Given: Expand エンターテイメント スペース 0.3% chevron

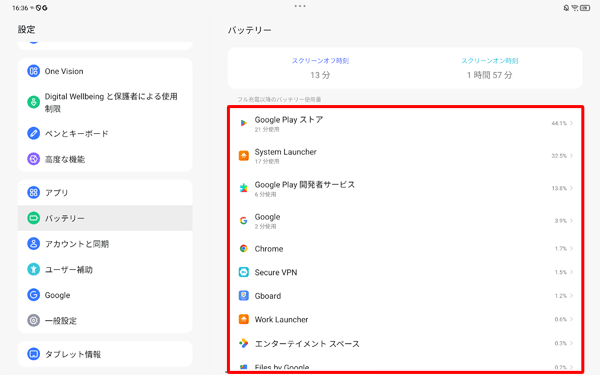Looking at the screenshot, I should pyautogui.click(x=571, y=343).
